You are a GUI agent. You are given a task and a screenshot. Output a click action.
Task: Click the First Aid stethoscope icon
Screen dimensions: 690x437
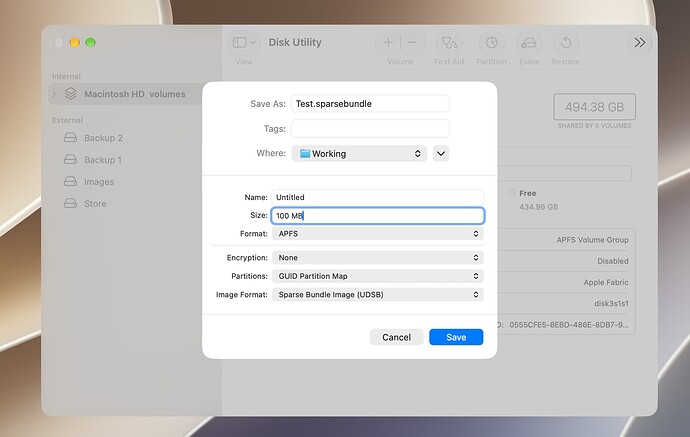[449, 43]
